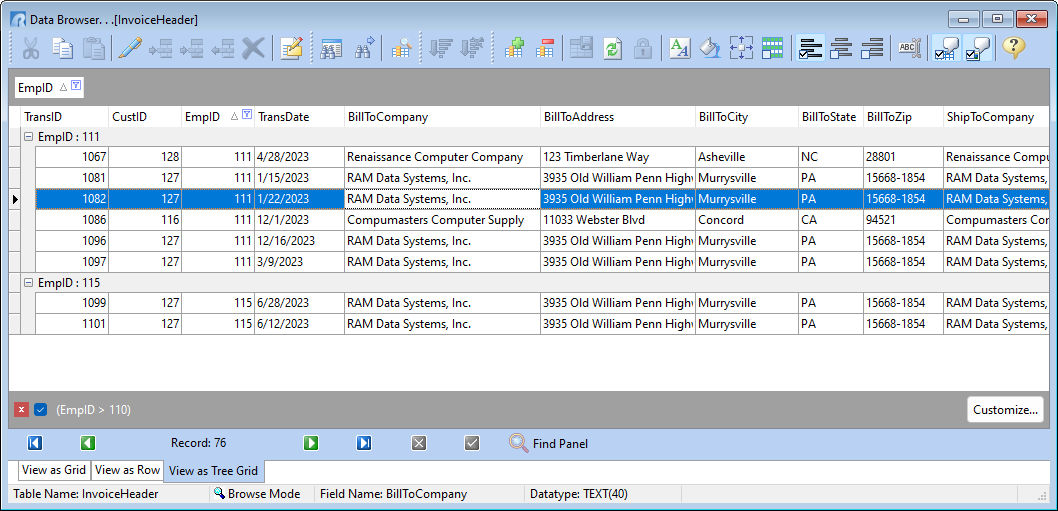Viewport: 1058px width, 511px height.
Task: Click the paint bucket color icon
Action: click(710, 49)
